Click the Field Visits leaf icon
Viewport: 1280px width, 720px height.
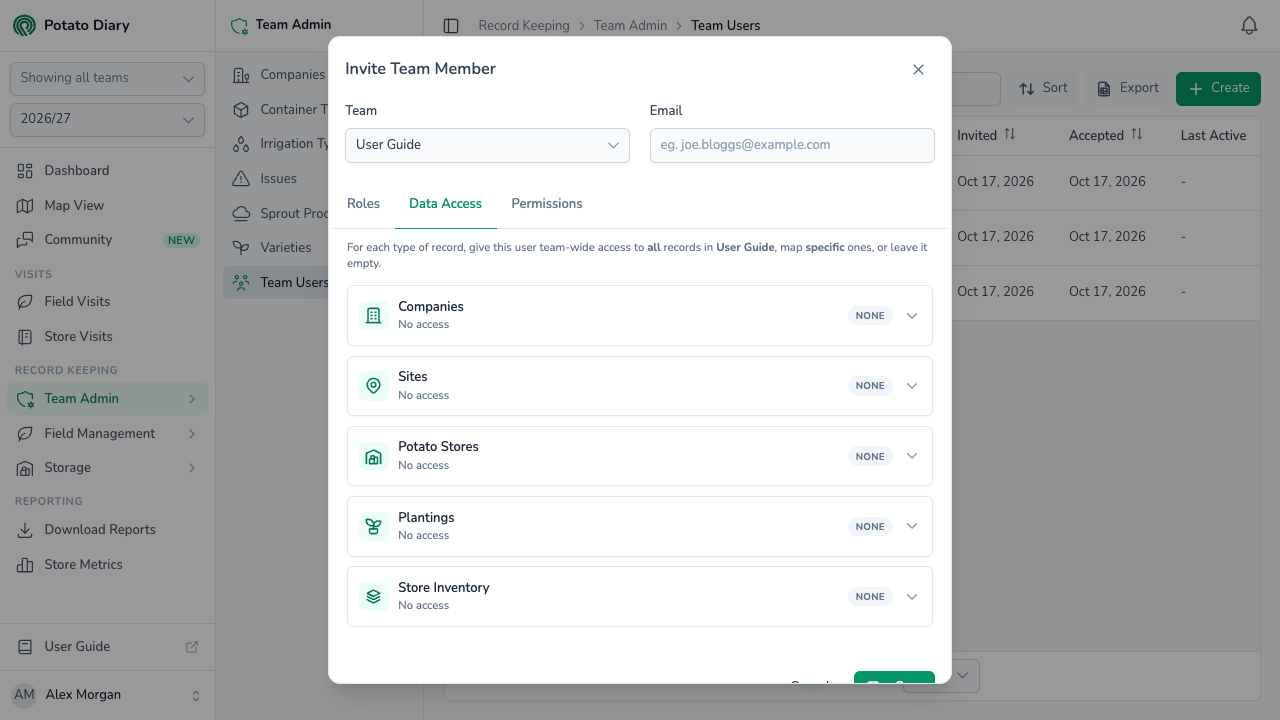[x=25, y=302]
